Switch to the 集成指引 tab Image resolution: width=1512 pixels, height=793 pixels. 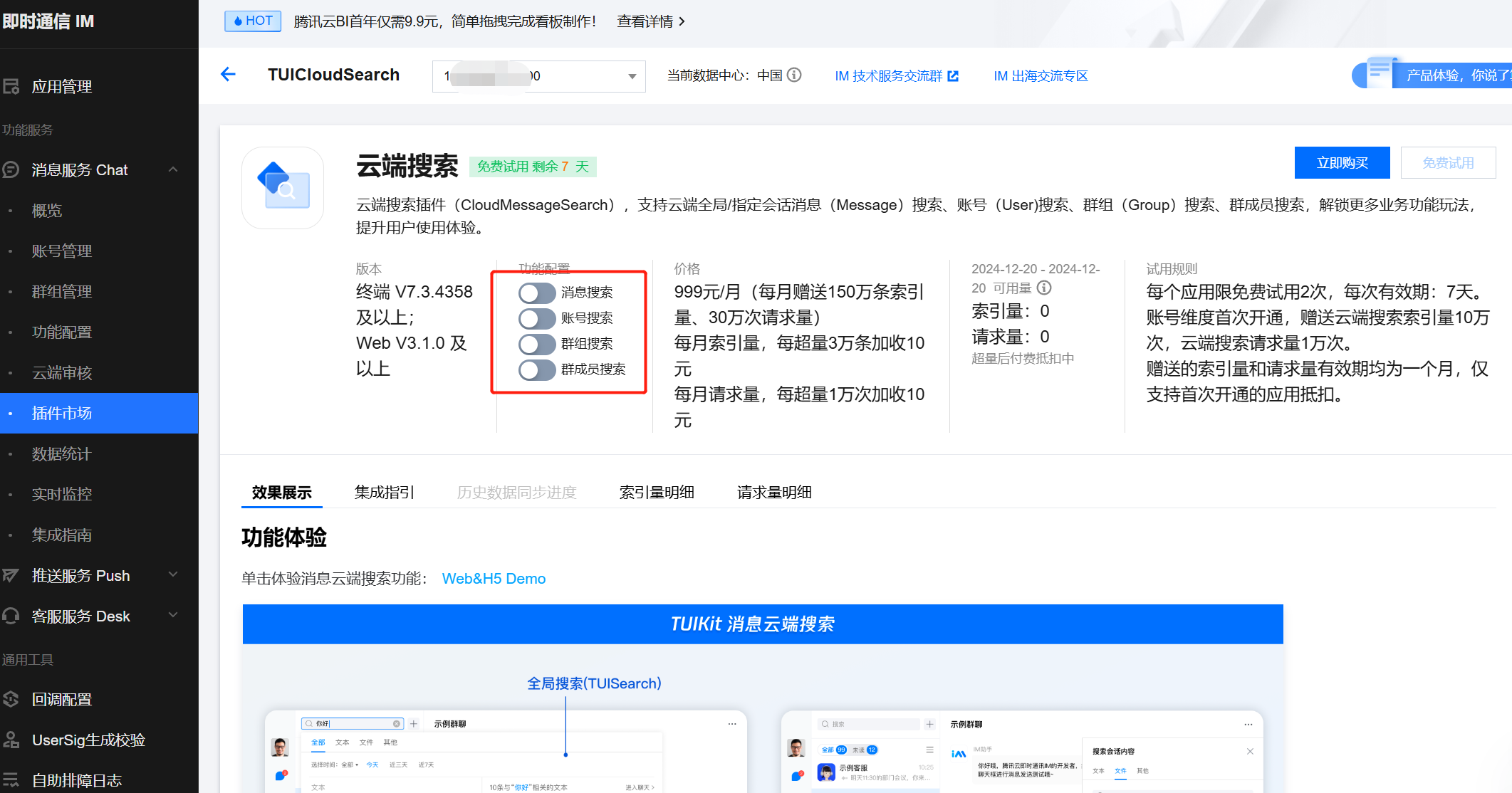tap(385, 492)
